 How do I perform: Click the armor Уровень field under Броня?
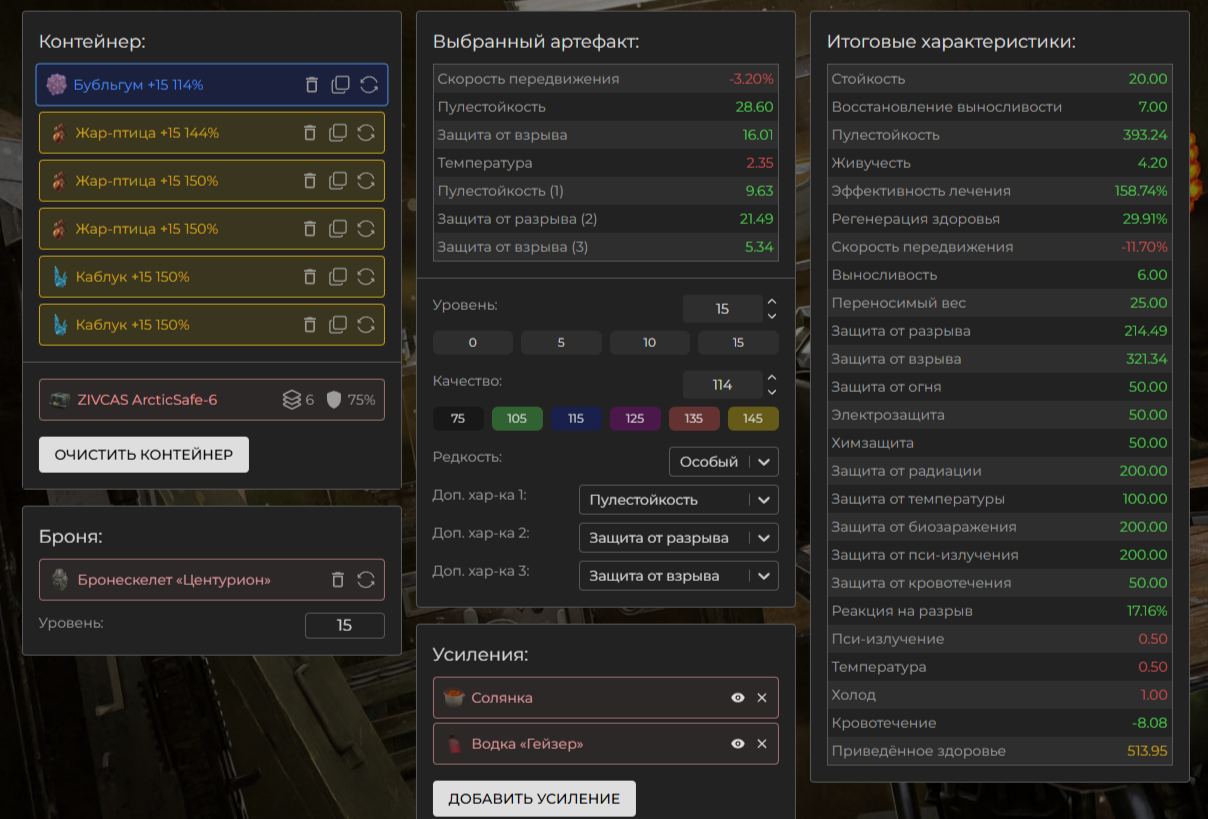345,625
